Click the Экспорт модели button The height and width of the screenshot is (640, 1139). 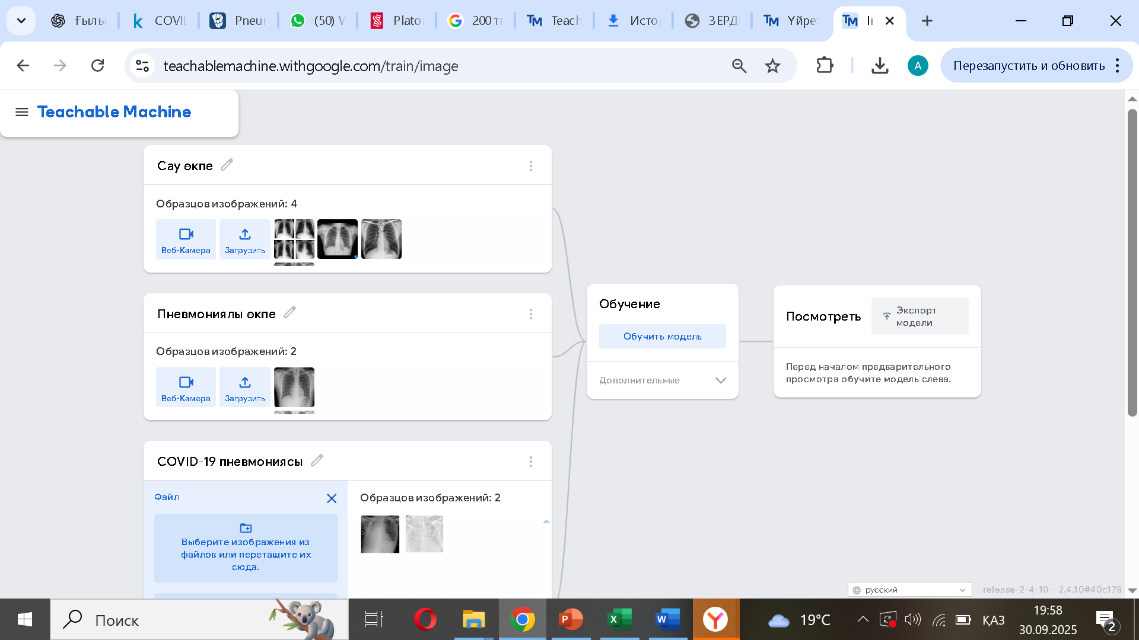920,316
